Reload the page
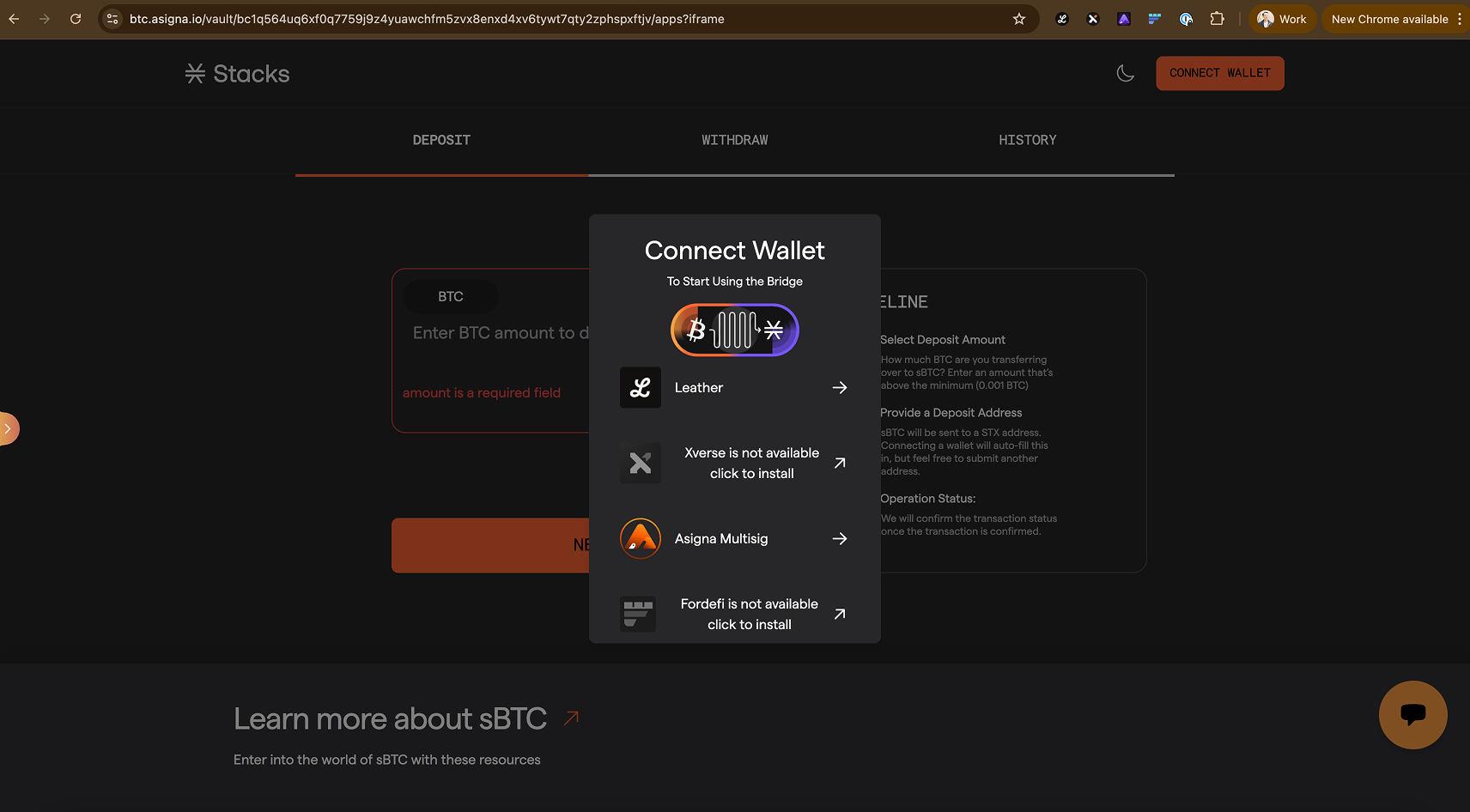Viewport: 1470px width, 812px height. [x=76, y=19]
